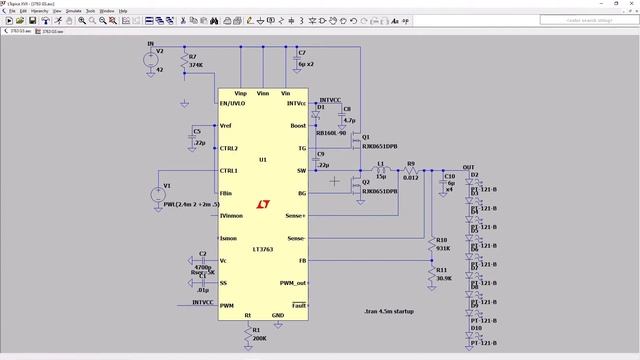This screenshot has height=360, width=640.
Task: Select the Resistor tool icon
Action: click(281, 20)
